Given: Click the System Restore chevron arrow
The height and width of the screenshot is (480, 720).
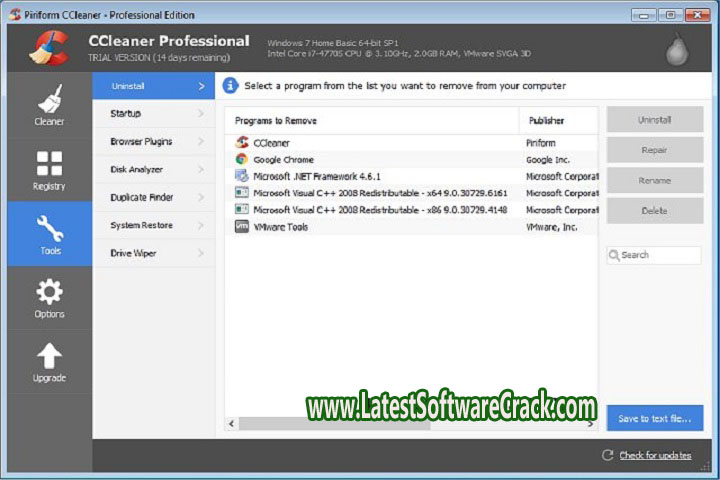Looking at the screenshot, I should click(x=201, y=225).
